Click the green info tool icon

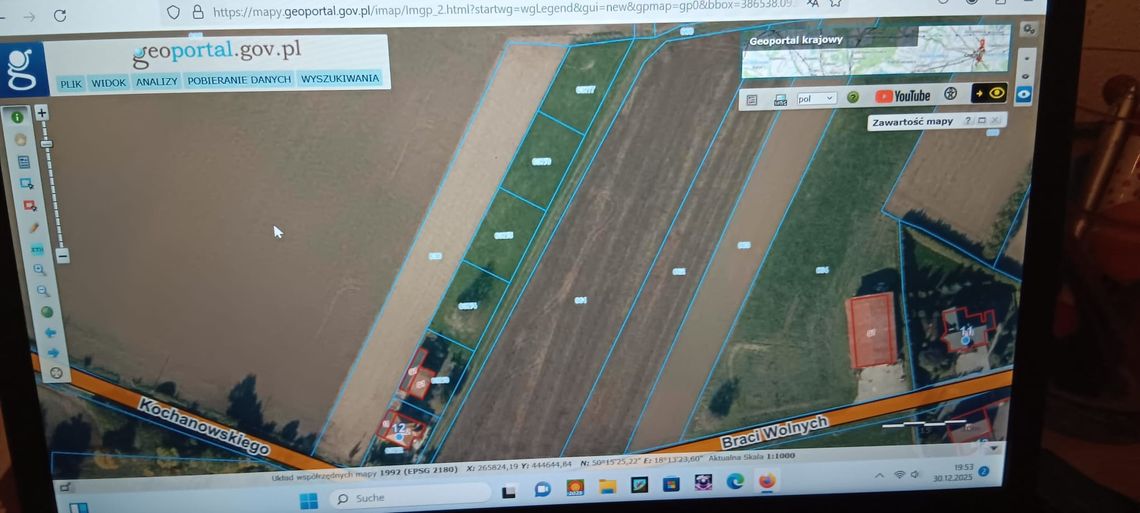click(x=18, y=117)
